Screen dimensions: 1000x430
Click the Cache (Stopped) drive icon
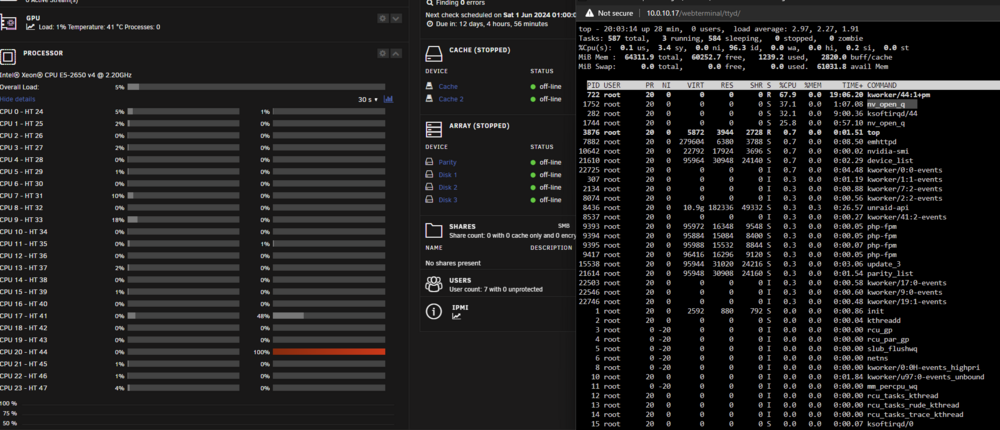[434, 54]
